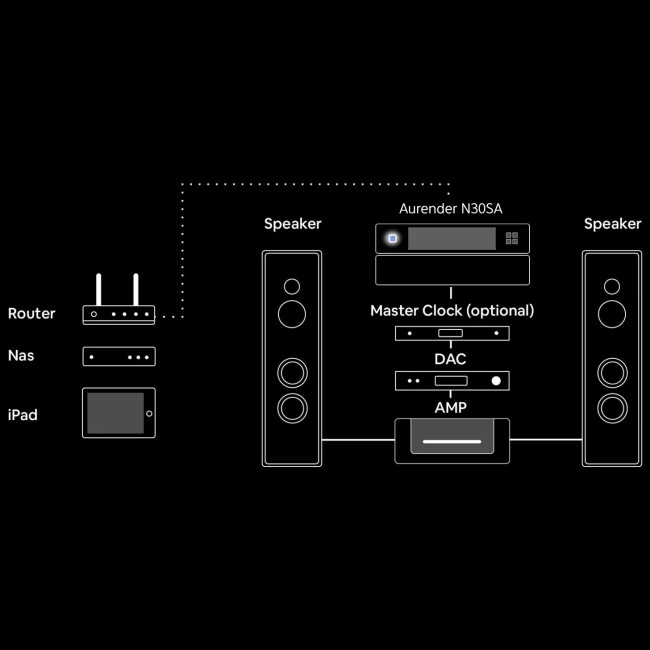Image resolution: width=650 pixels, height=650 pixels.
Task: Click the Aurender N30SA label text
Action: [451, 209]
